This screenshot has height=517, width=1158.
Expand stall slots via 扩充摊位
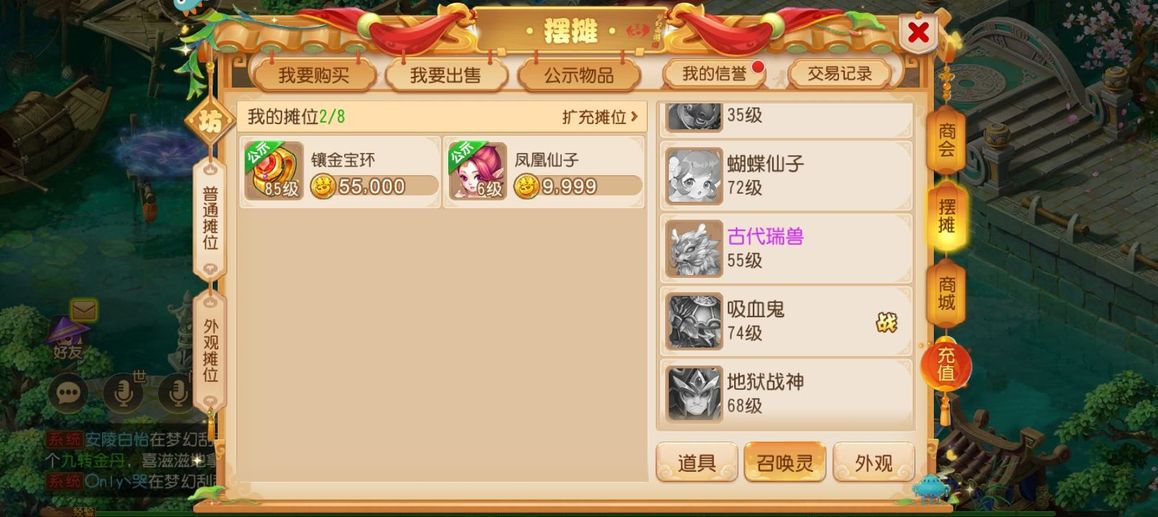[x=600, y=117]
